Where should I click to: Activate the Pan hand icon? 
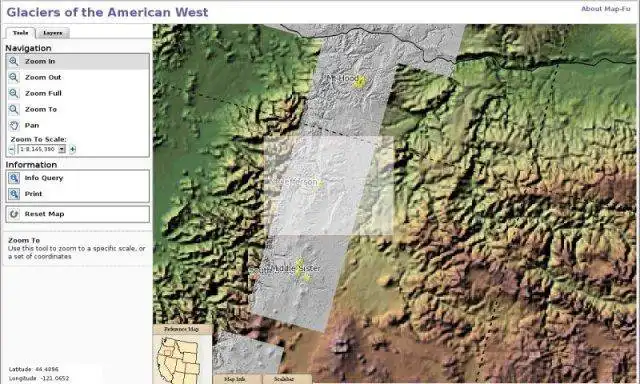click(x=14, y=125)
